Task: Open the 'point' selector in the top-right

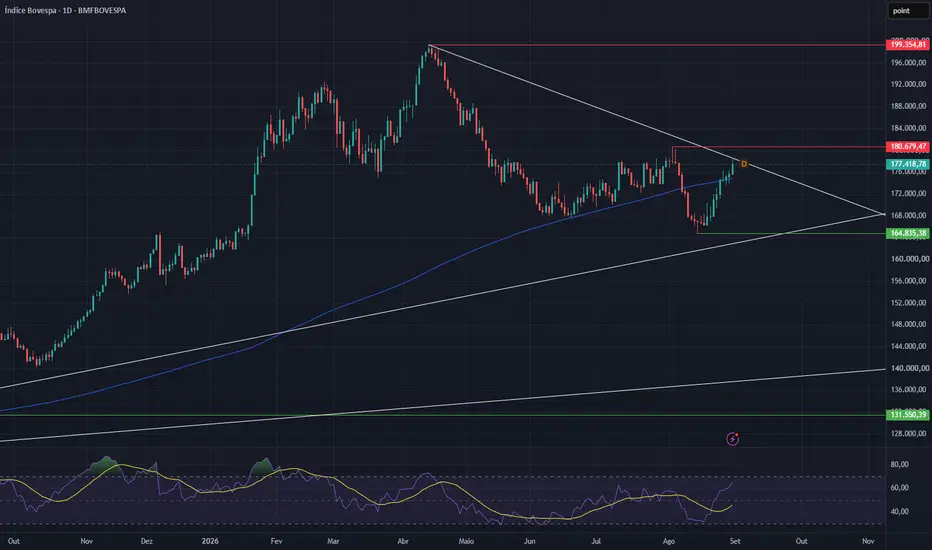Action: [908, 11]
